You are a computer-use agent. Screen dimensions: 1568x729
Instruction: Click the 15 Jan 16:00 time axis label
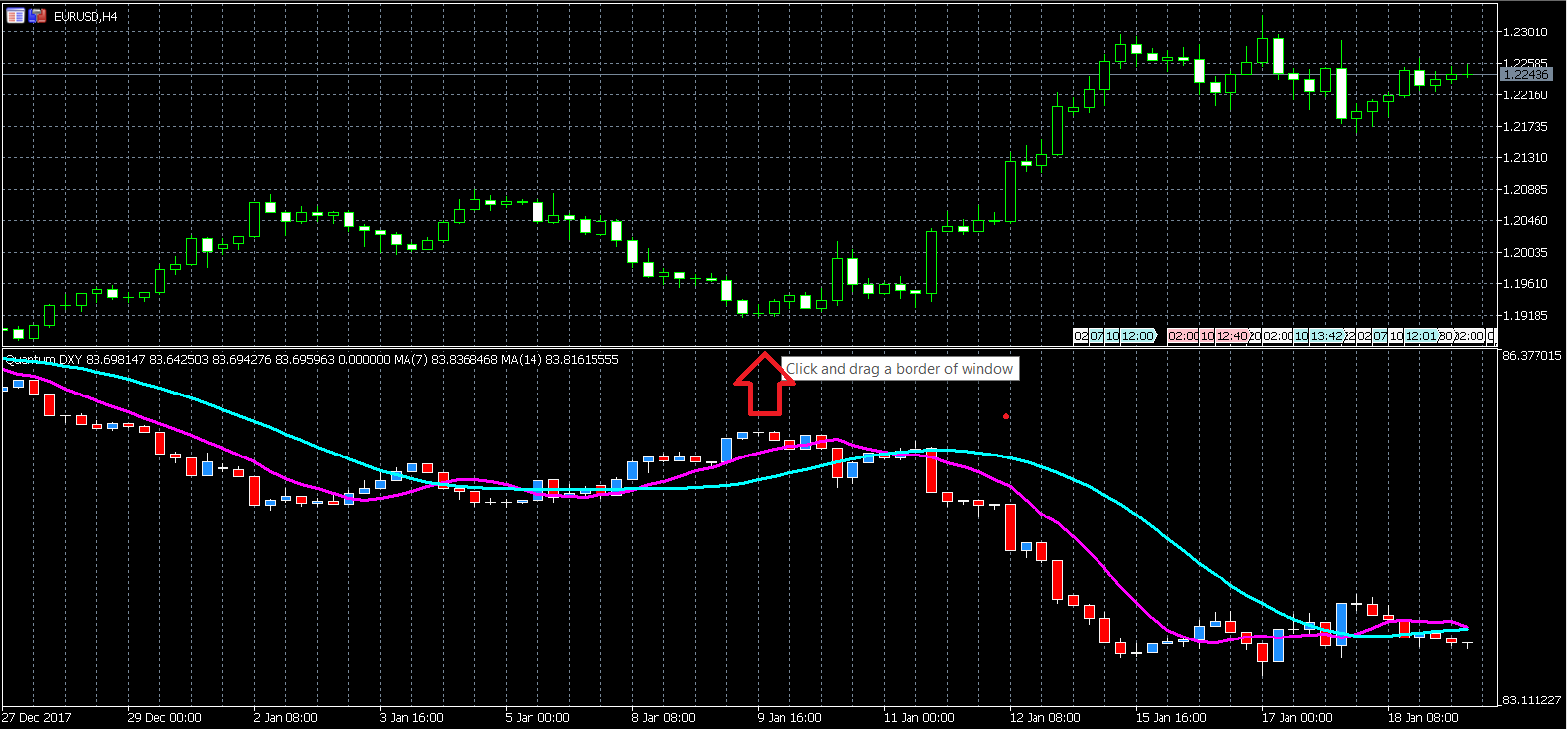pos(1170,718)
